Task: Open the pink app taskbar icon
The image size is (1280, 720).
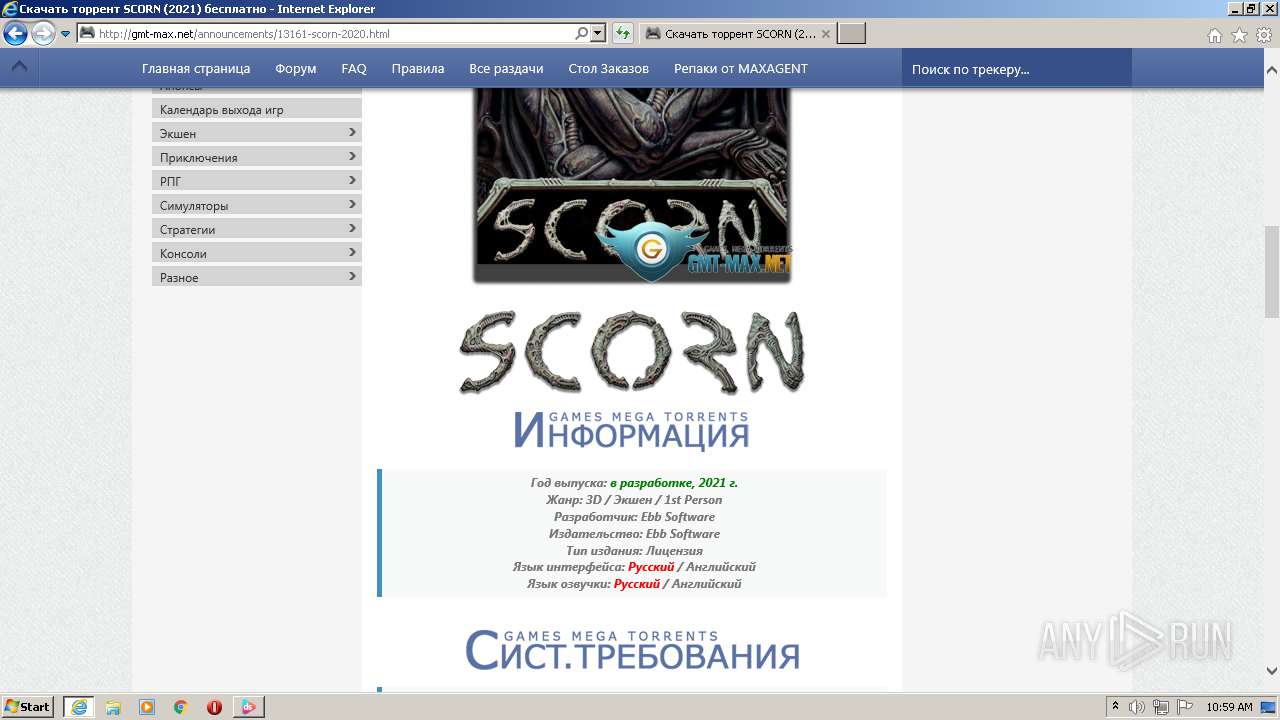Action: pyautogui.click(x=248, y=707)
